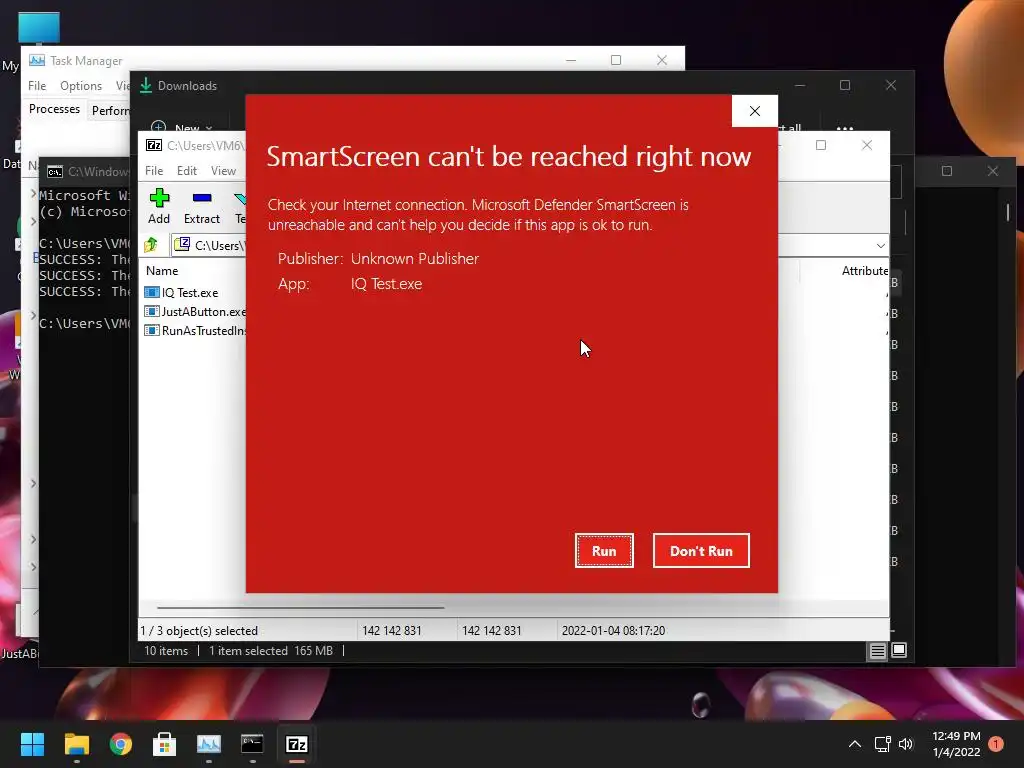Click the '2022-01-04 08:17:20' status entry
The image size is (1024, 768).
pos(613,631)
